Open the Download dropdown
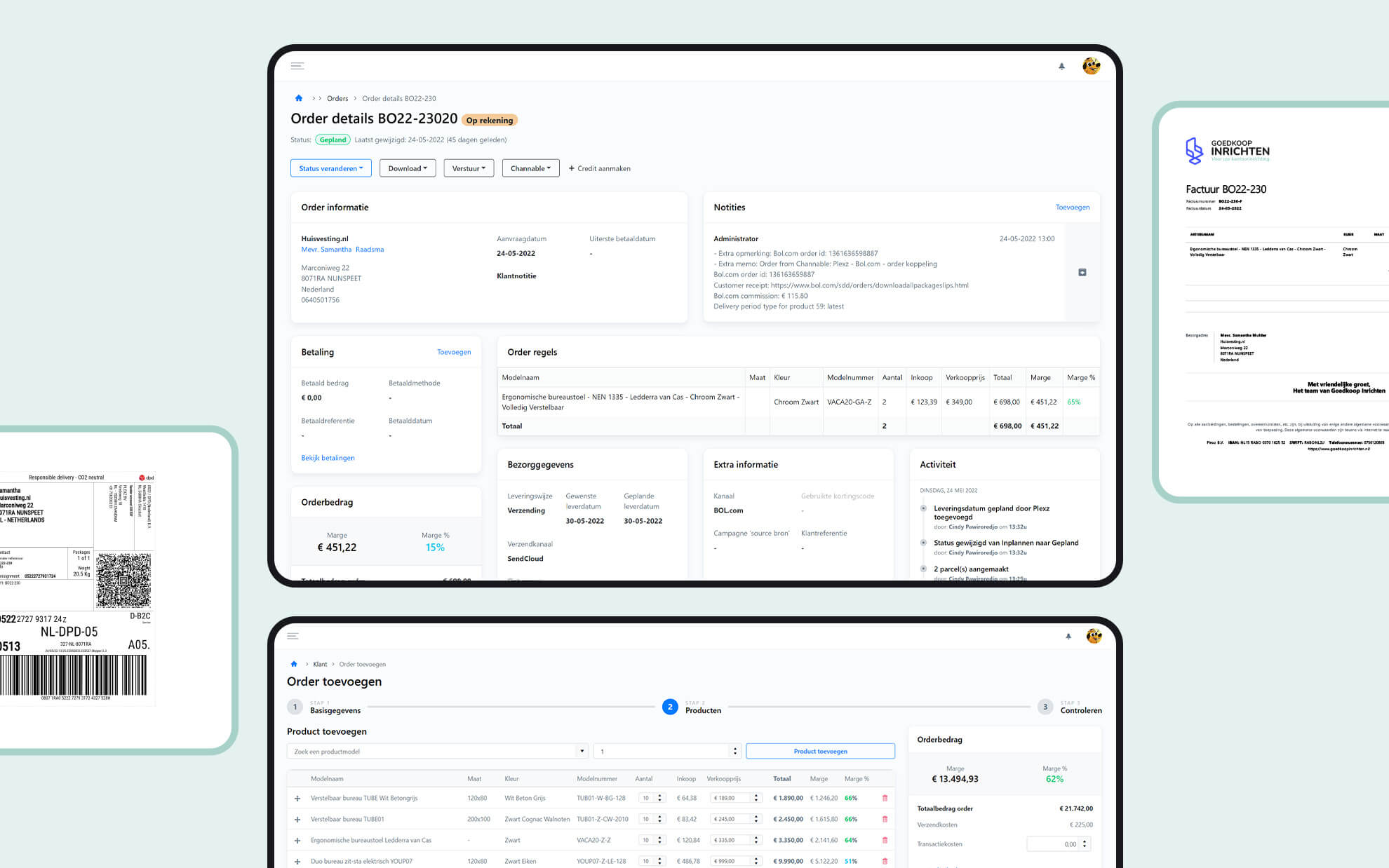1389x868 pixels. pyautogui.click(x=408, y=168)
